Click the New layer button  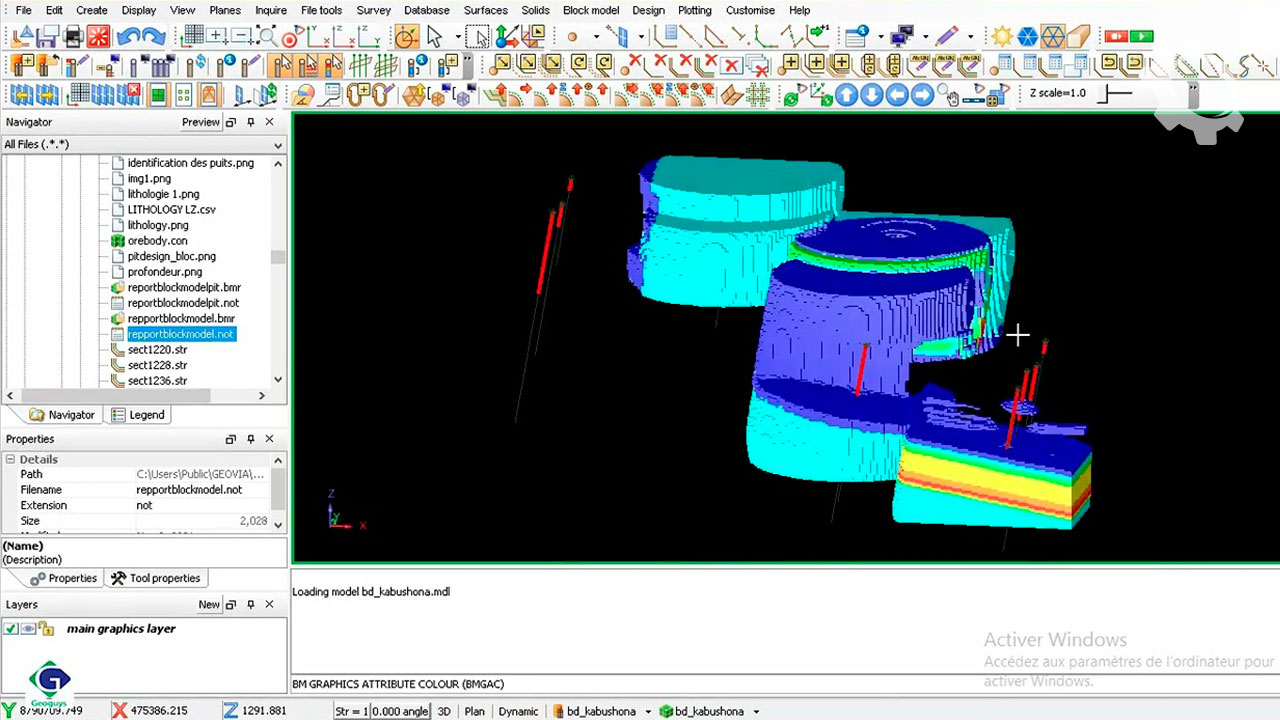pyautogui.click(x=208, y=604)
